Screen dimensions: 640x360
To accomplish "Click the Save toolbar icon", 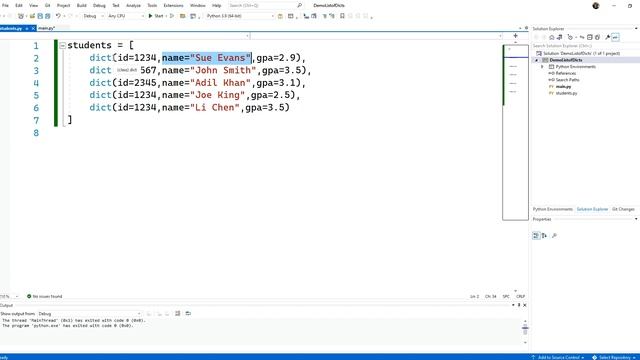I will coord(40,16).
